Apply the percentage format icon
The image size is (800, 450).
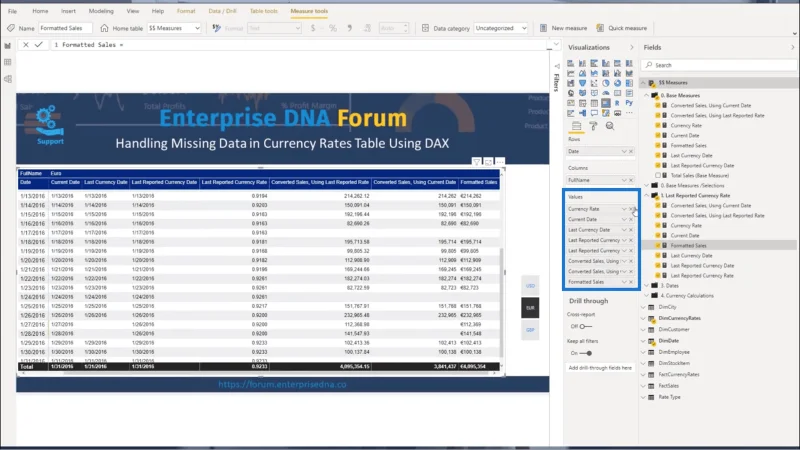(x=333, y=29)
